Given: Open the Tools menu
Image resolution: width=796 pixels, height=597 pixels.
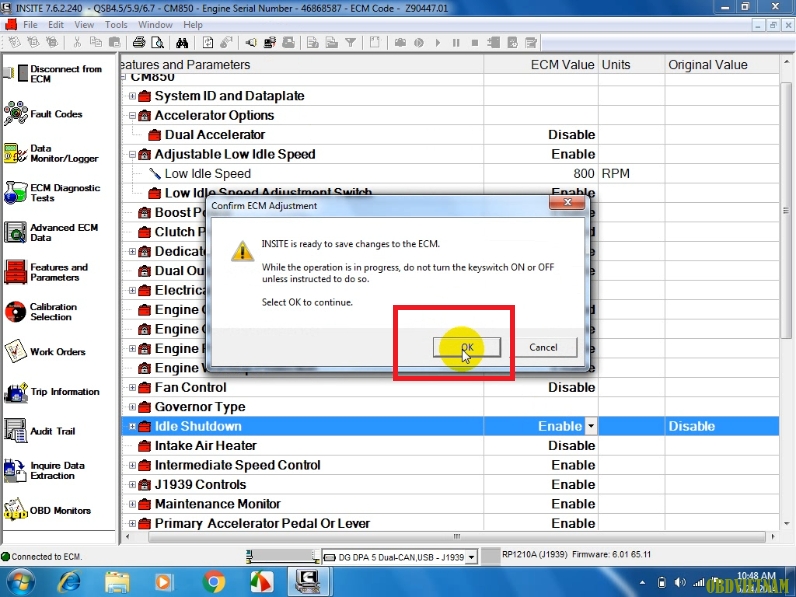Looking at the screenshot, I should (x=116, y=24).
